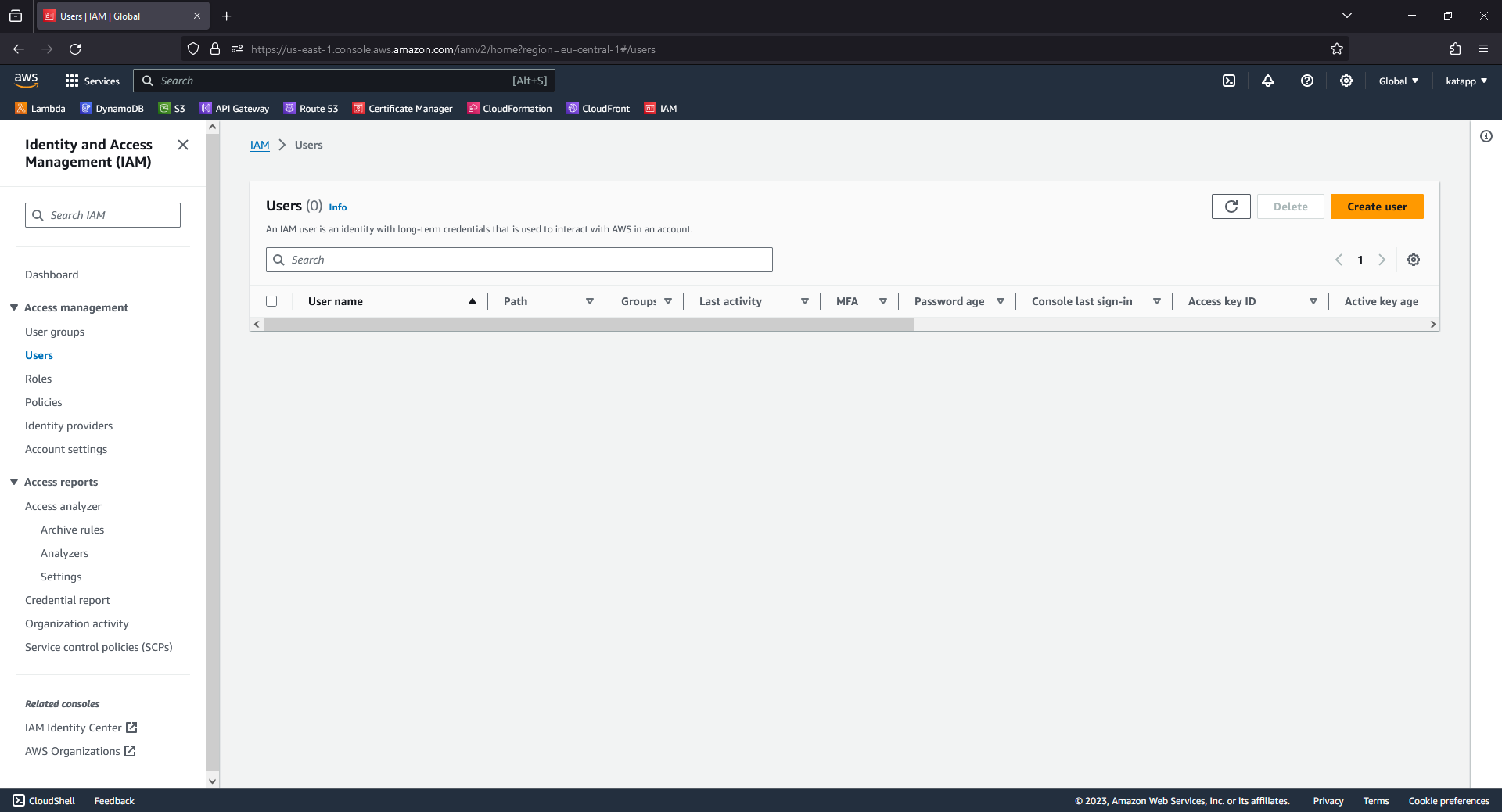Open CloudShell icon in top navigation
The height and width of the screenshot is (812, 1502).
[x=1229, y=81]
